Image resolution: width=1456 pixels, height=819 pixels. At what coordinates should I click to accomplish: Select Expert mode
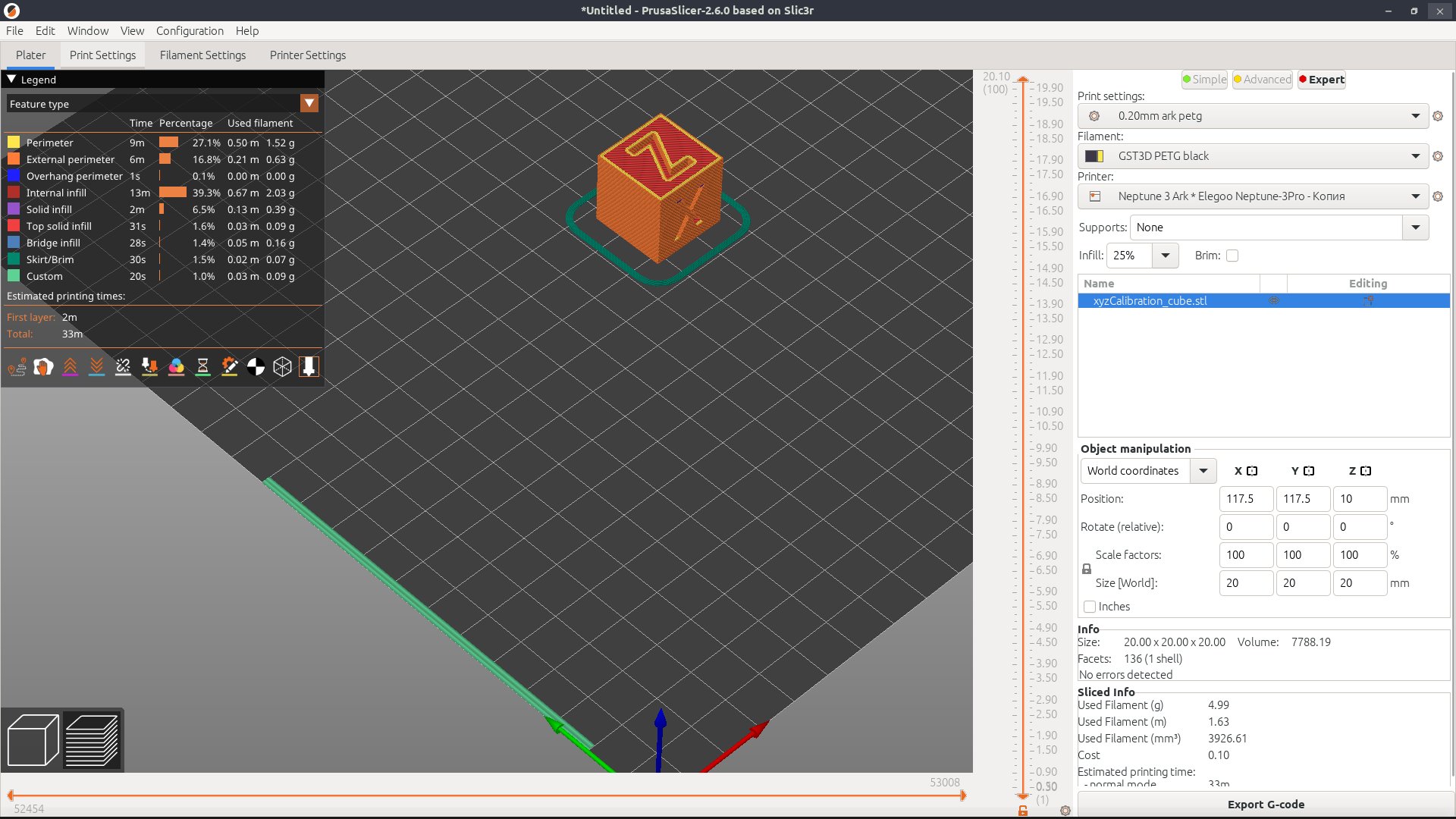(1322, 80)
